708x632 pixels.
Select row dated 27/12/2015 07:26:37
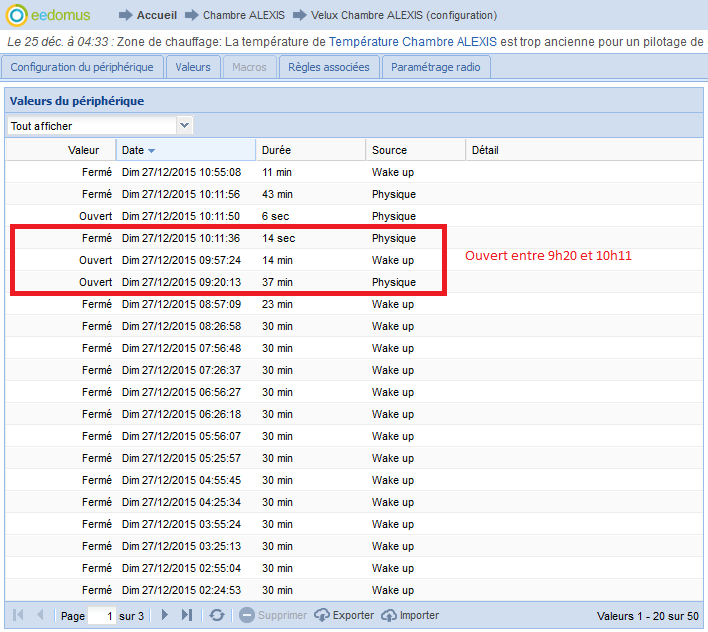pos(354,370)
